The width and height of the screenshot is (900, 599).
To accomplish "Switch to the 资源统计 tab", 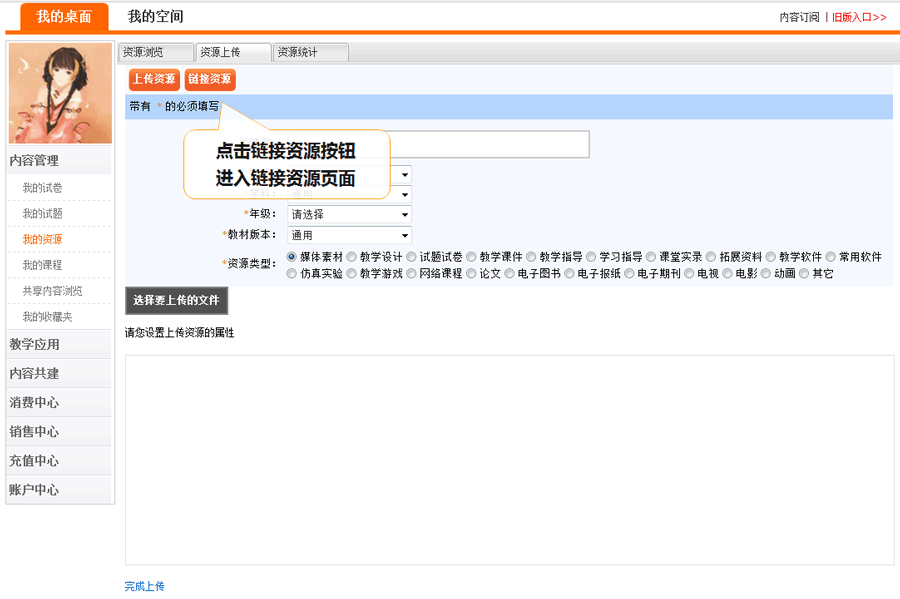I will [311, 53].
